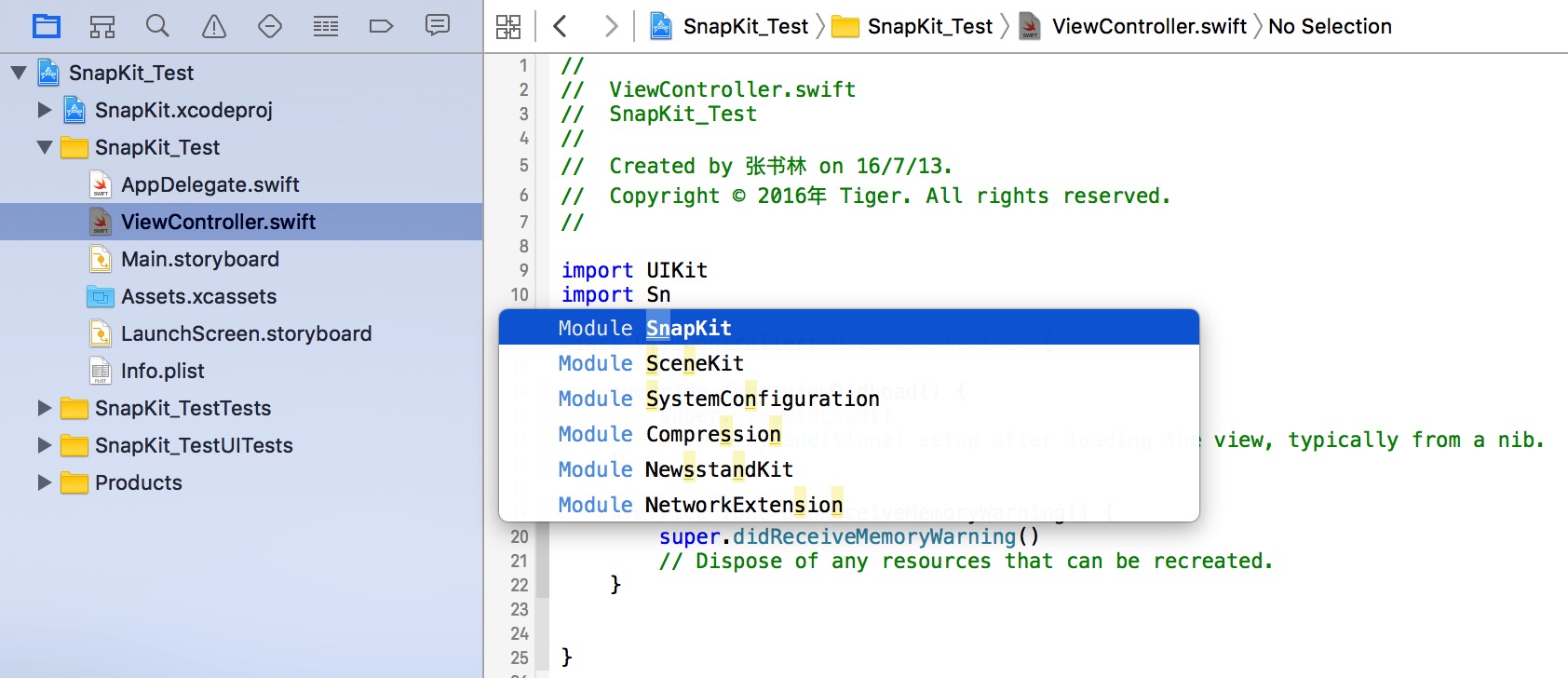
Task: Go forward with the right chevron
Action: [x=611, y=26]
